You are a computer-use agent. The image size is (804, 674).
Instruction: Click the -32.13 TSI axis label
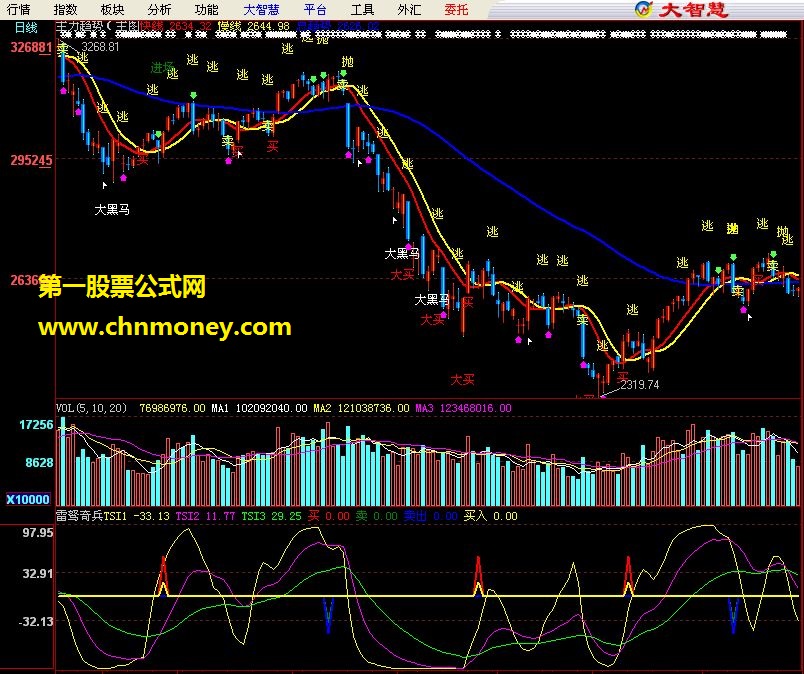(x=36, y=622)
